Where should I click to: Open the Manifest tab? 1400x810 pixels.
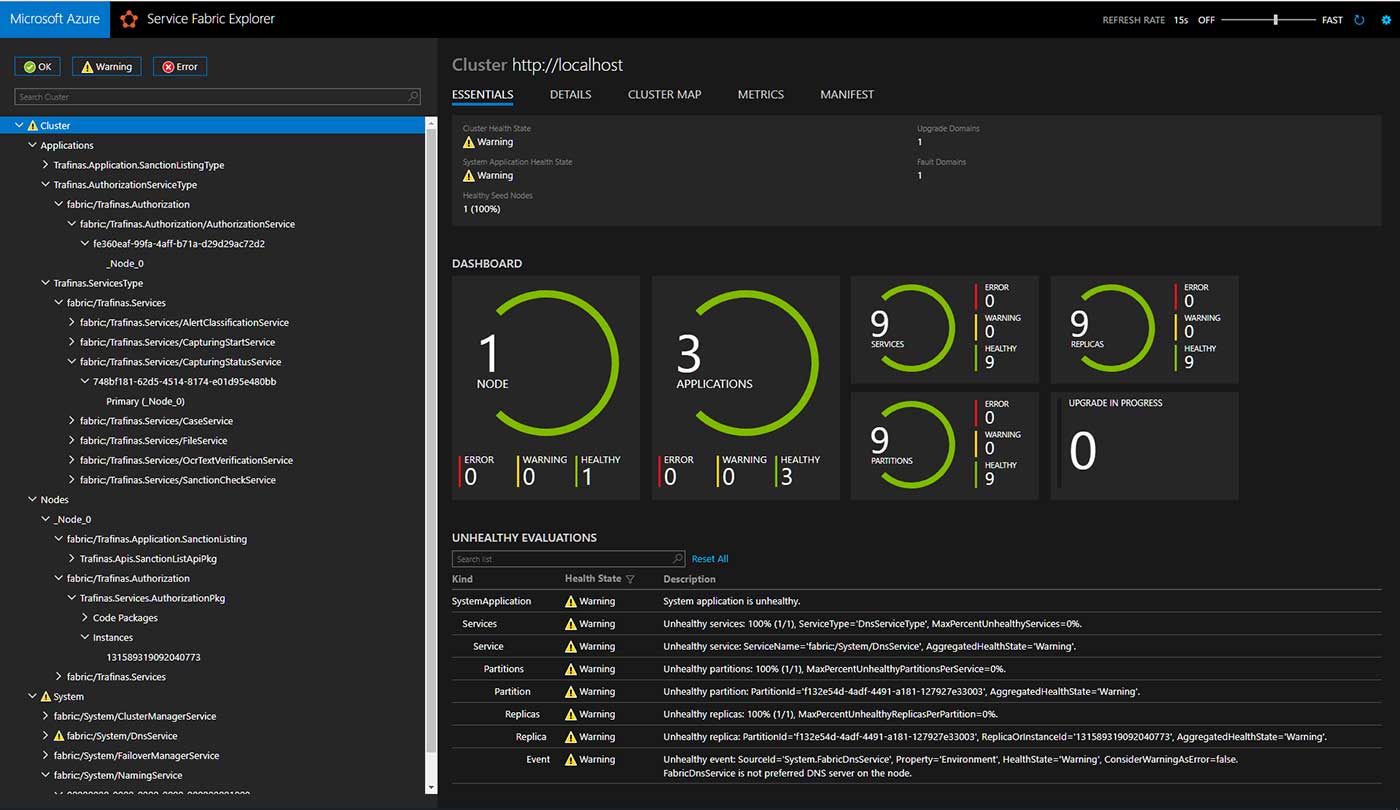(x=846, y=94)
